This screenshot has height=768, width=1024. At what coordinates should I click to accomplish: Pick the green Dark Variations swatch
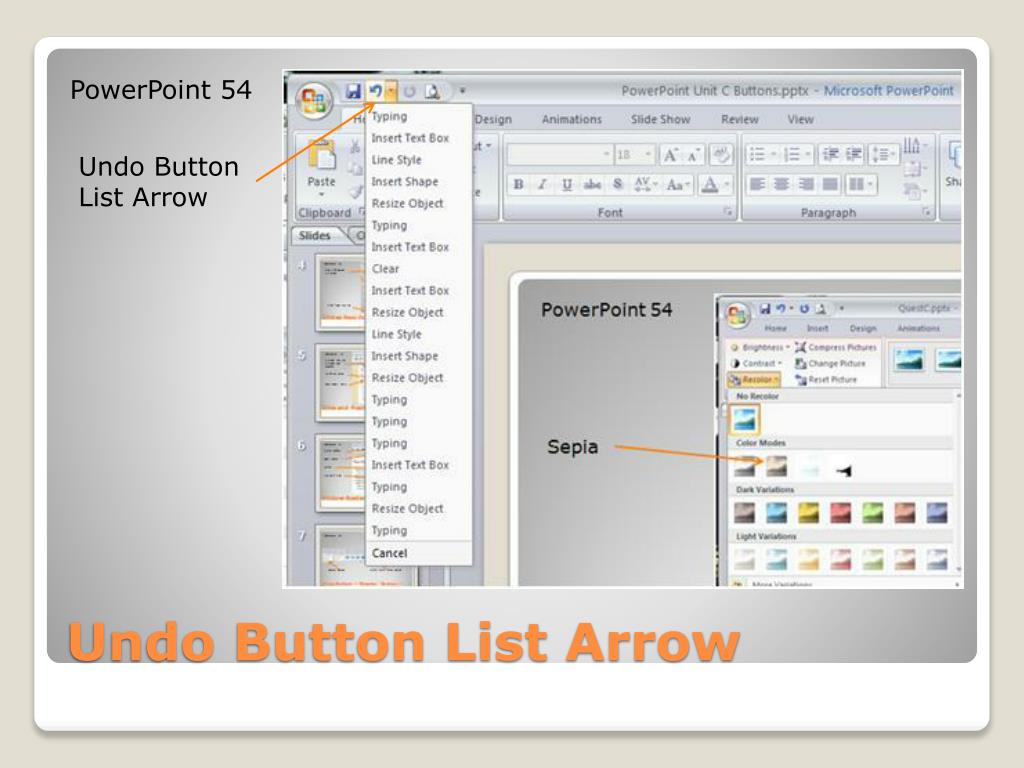pyautogui.click(x=872, y=513)
